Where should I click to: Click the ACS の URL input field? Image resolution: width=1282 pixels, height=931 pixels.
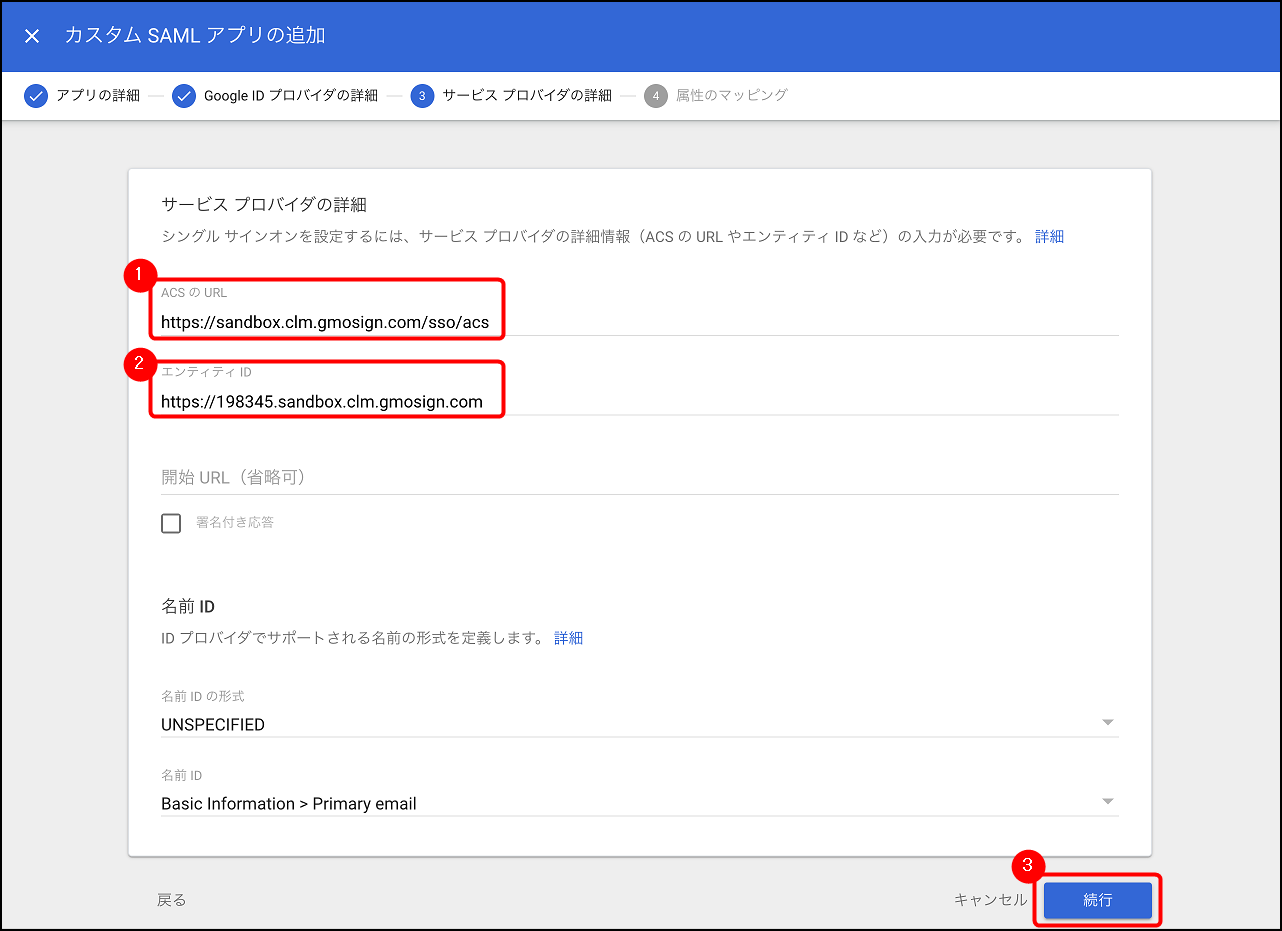point(638,322)
